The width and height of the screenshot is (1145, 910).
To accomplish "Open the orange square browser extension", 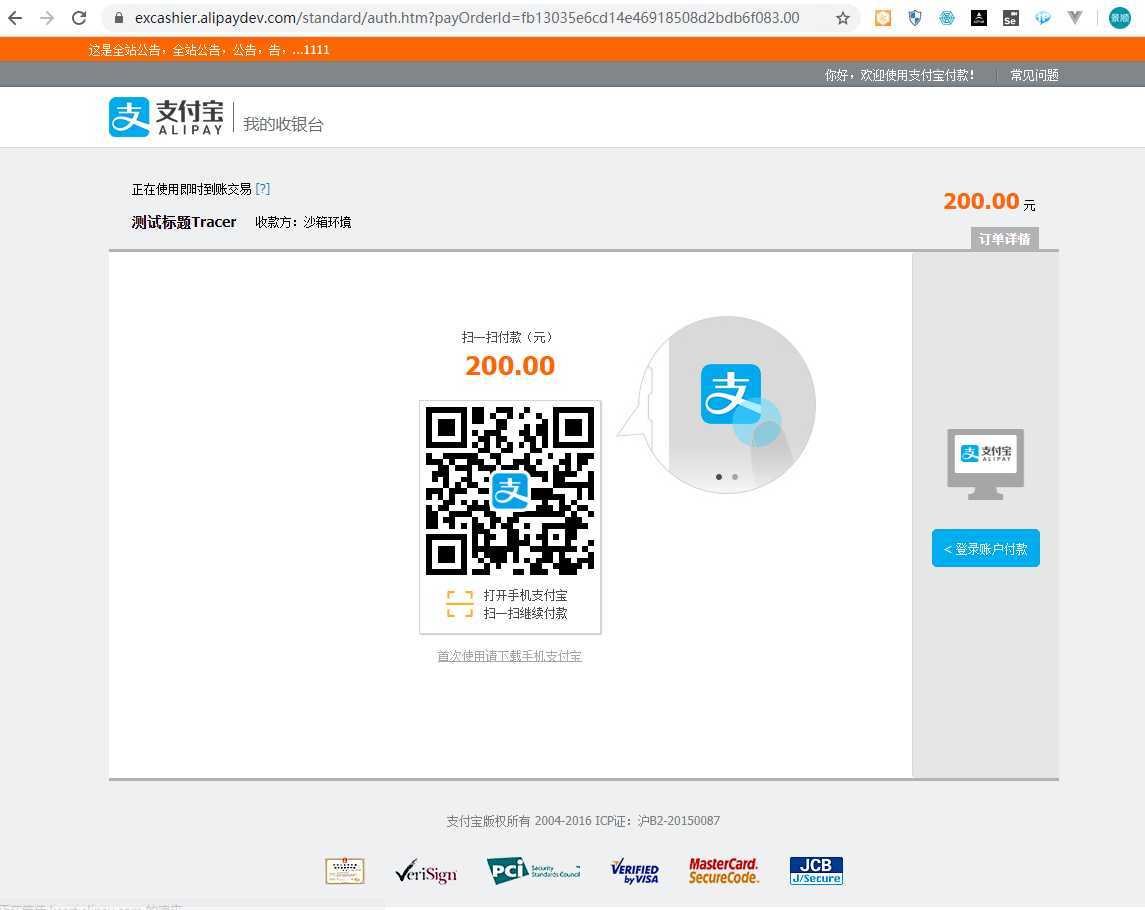I will coord(883,18).
